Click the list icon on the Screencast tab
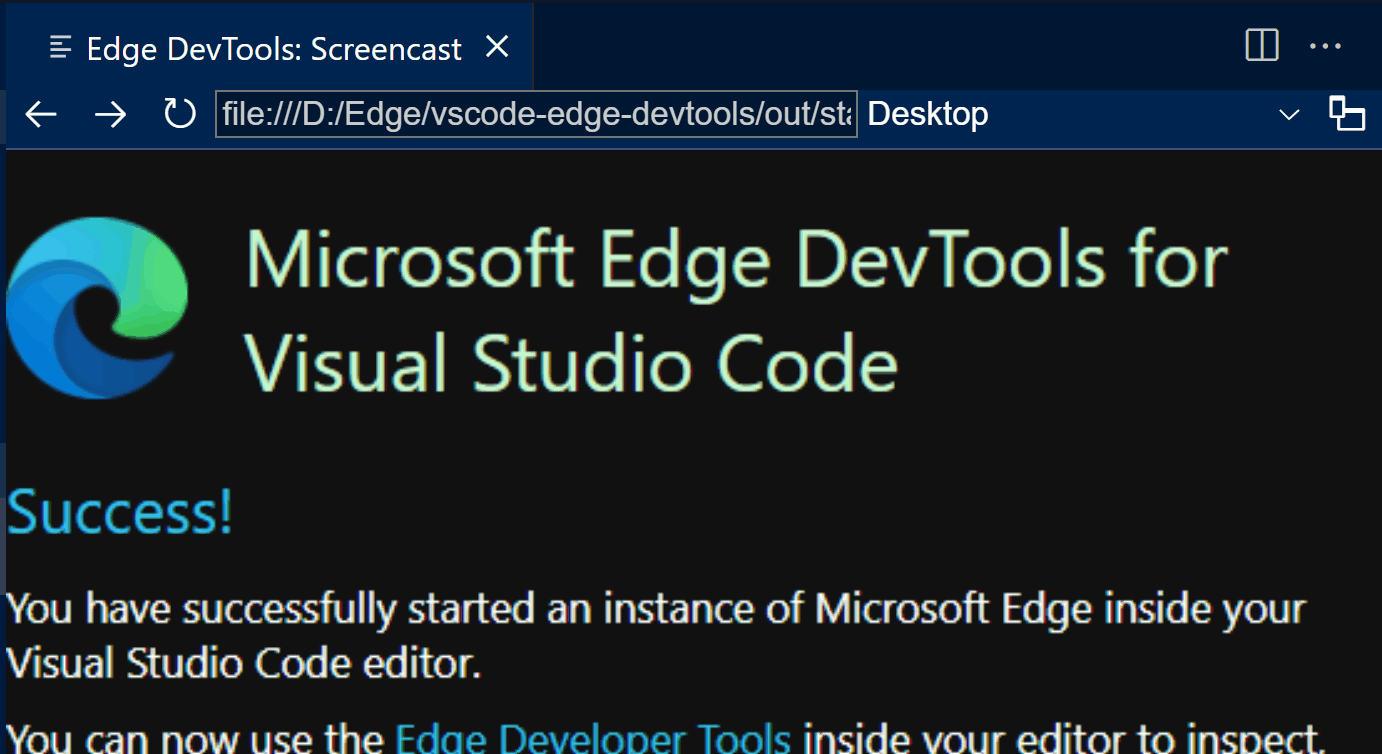The height and width of the screenshot is (754, 1382). tap(59, 45)
